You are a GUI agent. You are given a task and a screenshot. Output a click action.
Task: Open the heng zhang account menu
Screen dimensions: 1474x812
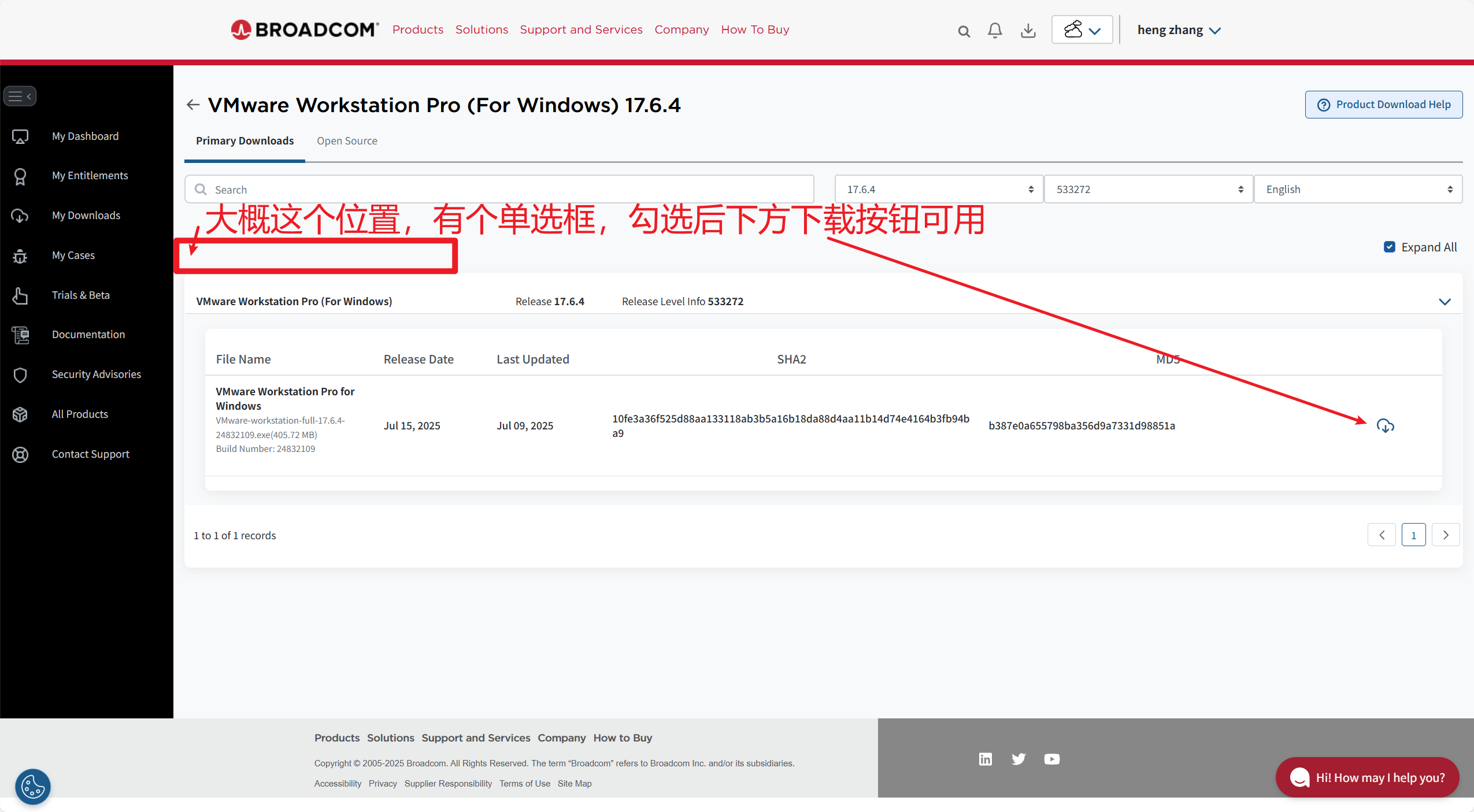(x=1179, y=30)
